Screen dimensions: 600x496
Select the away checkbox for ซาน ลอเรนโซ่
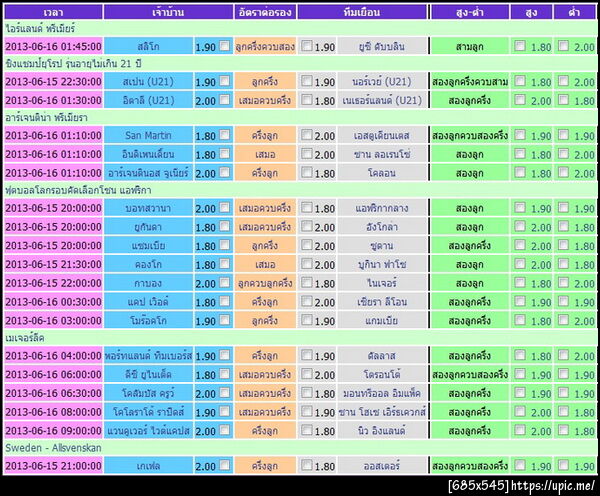[x=306, y=153]
